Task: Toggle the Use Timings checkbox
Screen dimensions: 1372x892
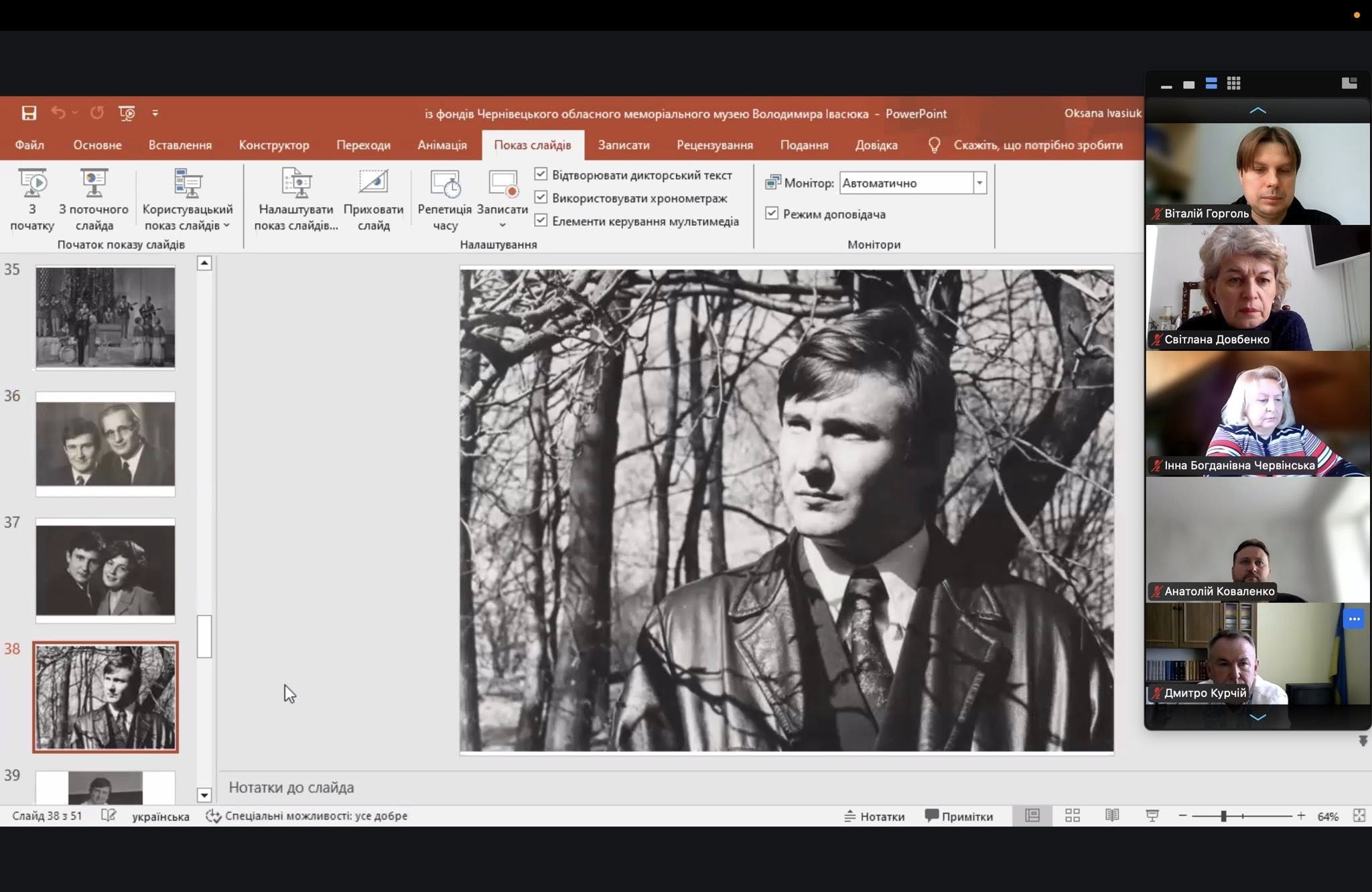Action: click(541, 198)
